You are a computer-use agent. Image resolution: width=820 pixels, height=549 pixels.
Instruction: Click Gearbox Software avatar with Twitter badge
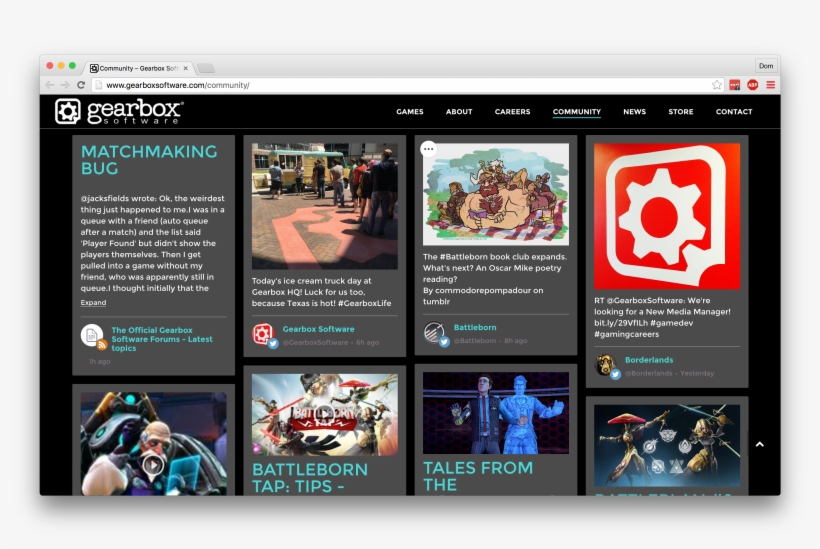click(263, 335)
